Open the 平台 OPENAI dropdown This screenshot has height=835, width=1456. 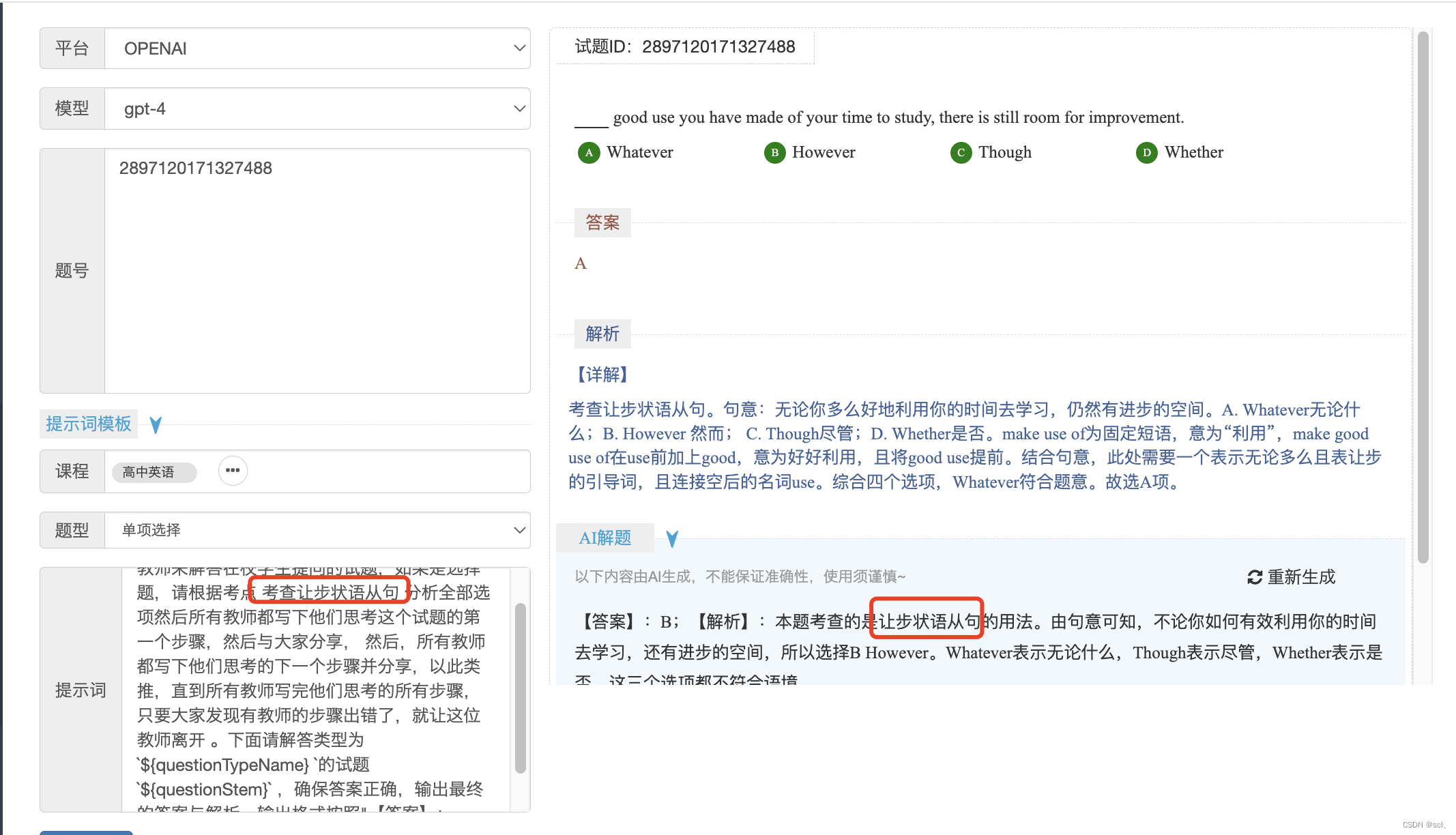point(317,48)
